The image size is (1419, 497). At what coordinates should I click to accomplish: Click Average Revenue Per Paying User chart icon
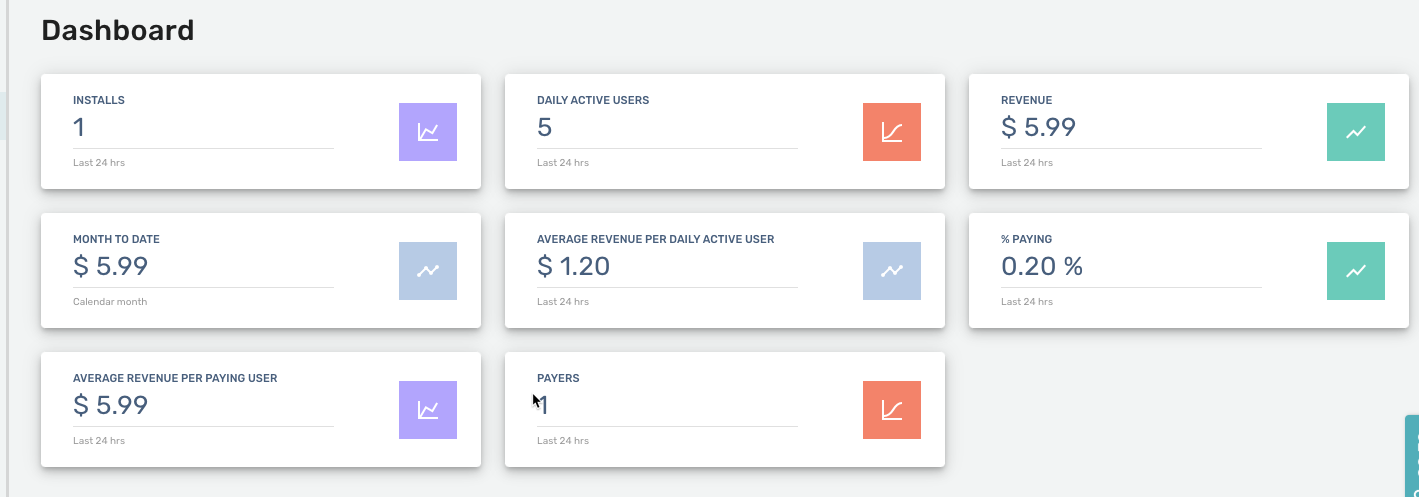click(x=428, y=410)
